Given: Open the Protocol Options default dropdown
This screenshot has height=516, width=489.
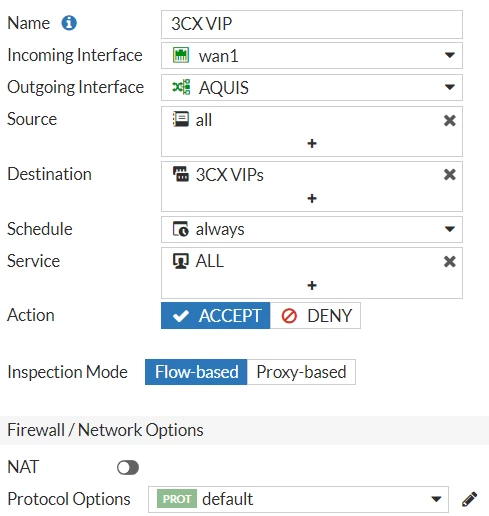Looking at the screenshot, I should [x=298, y=499].
